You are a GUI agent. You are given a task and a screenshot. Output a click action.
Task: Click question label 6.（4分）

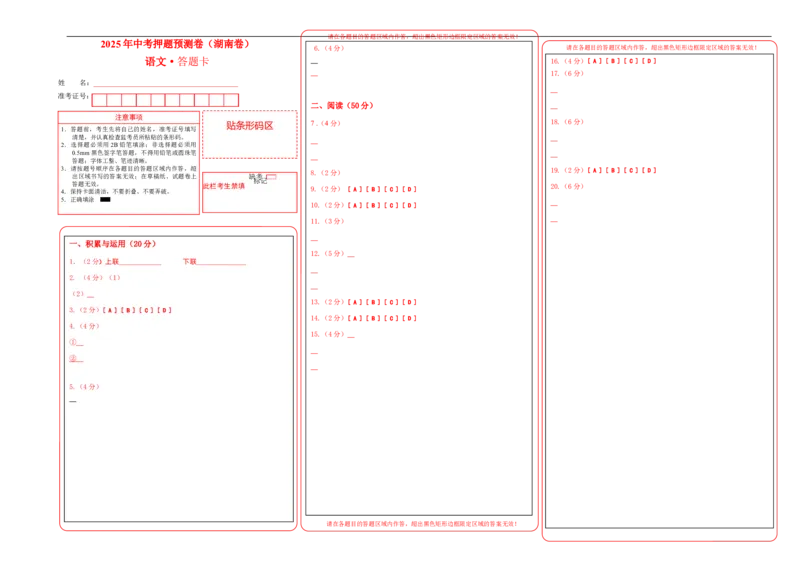point(329,48)
